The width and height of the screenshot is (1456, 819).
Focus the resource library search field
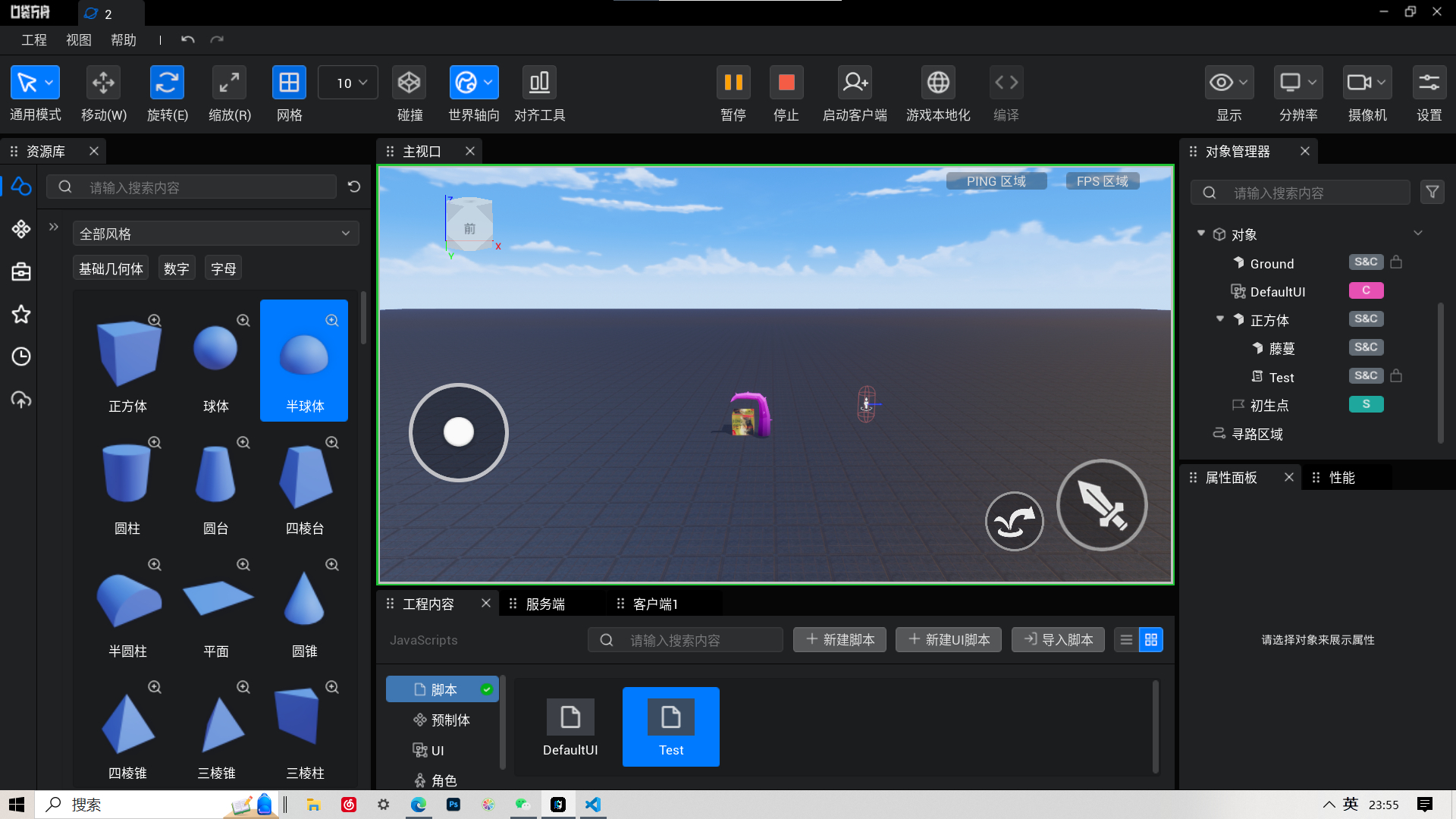point(192,187)
